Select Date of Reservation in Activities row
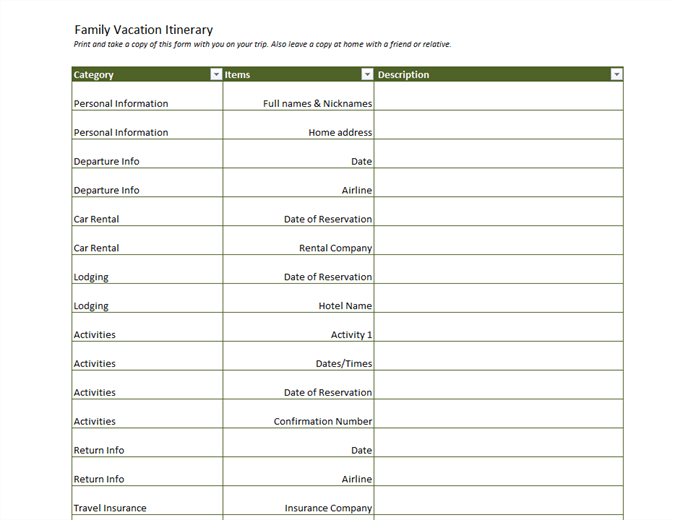Viewport: 675px width, 520px height. tap(298, 385)
